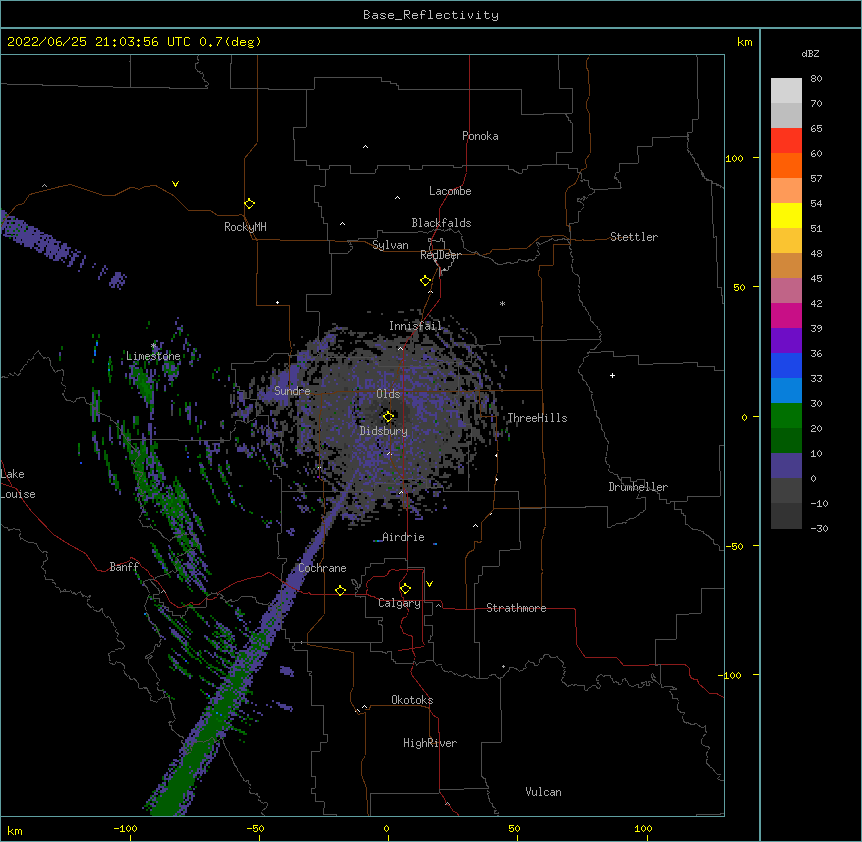The width and height of the screenshot is (862, 842).
Task: Click the yellow diamond marker below RedDeer
Action: point(426,281)
